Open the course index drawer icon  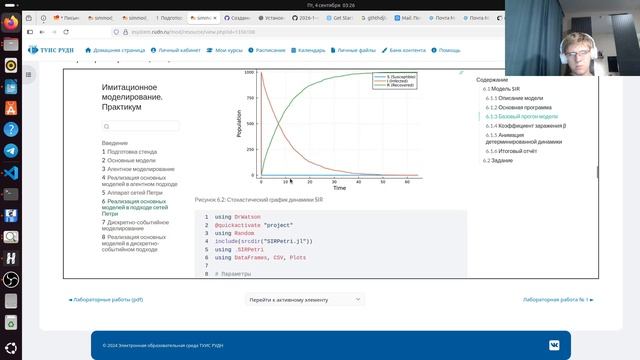[x=29, y=75]
